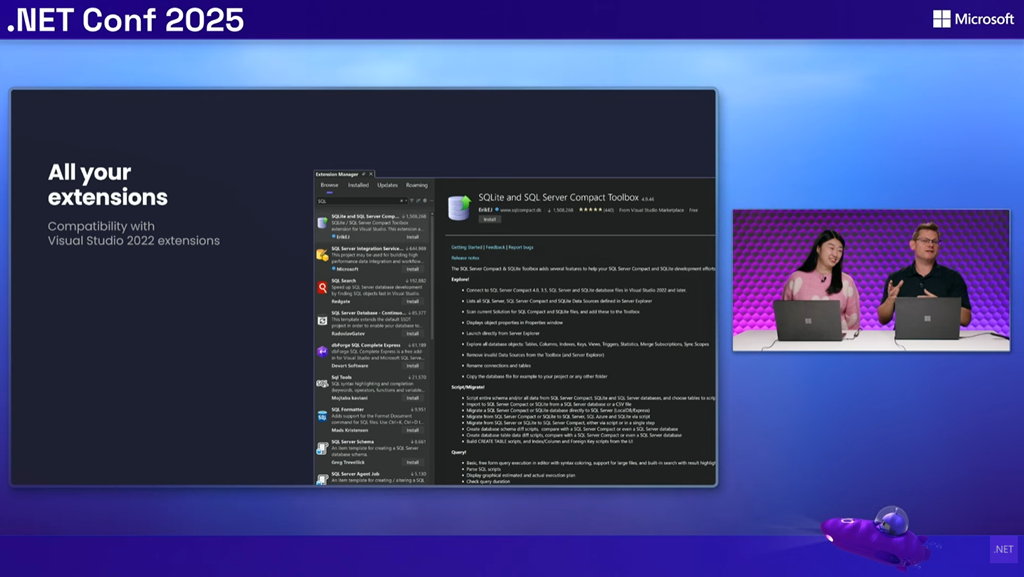The height and width of the screenshot is (577, 1024).
Task: Open the extension settings gear icon
Action: 425,201
